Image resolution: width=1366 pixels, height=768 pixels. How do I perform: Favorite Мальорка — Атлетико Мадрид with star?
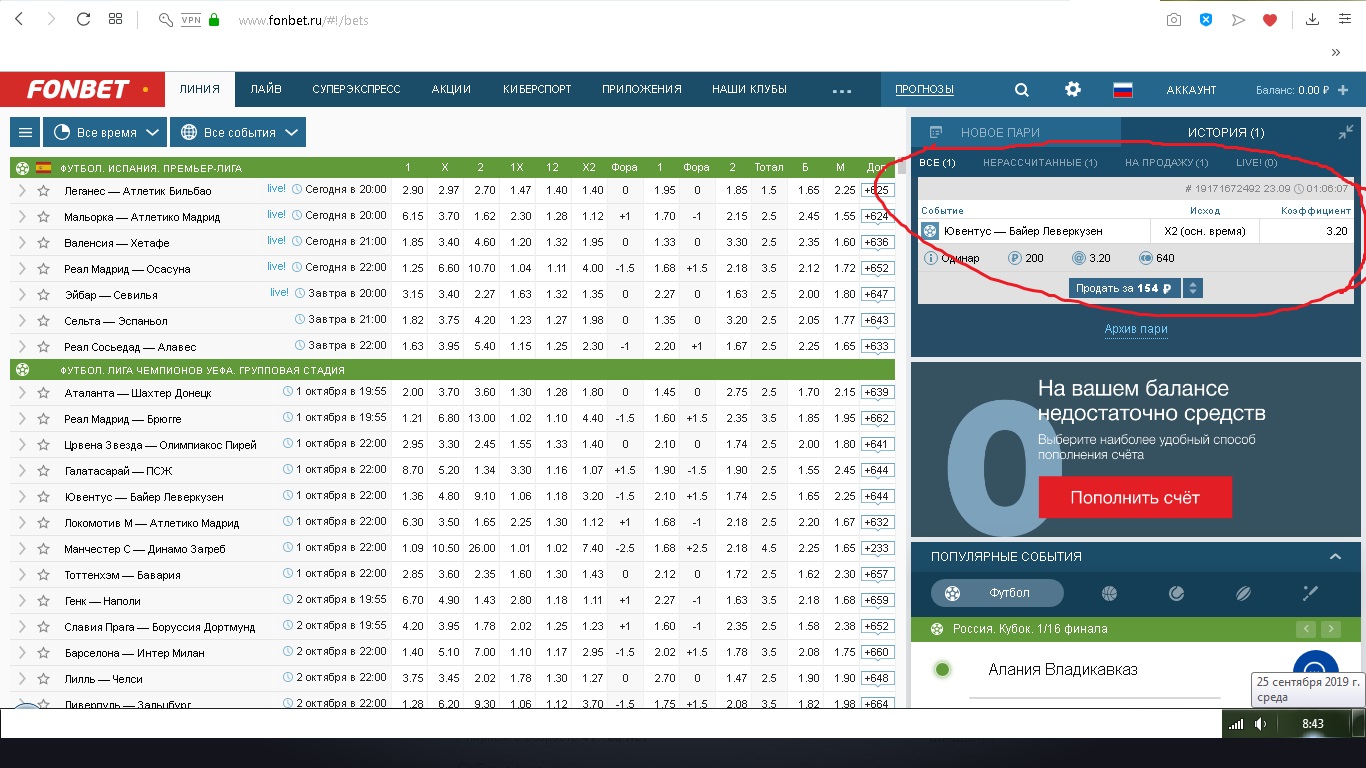pos(43,216)
